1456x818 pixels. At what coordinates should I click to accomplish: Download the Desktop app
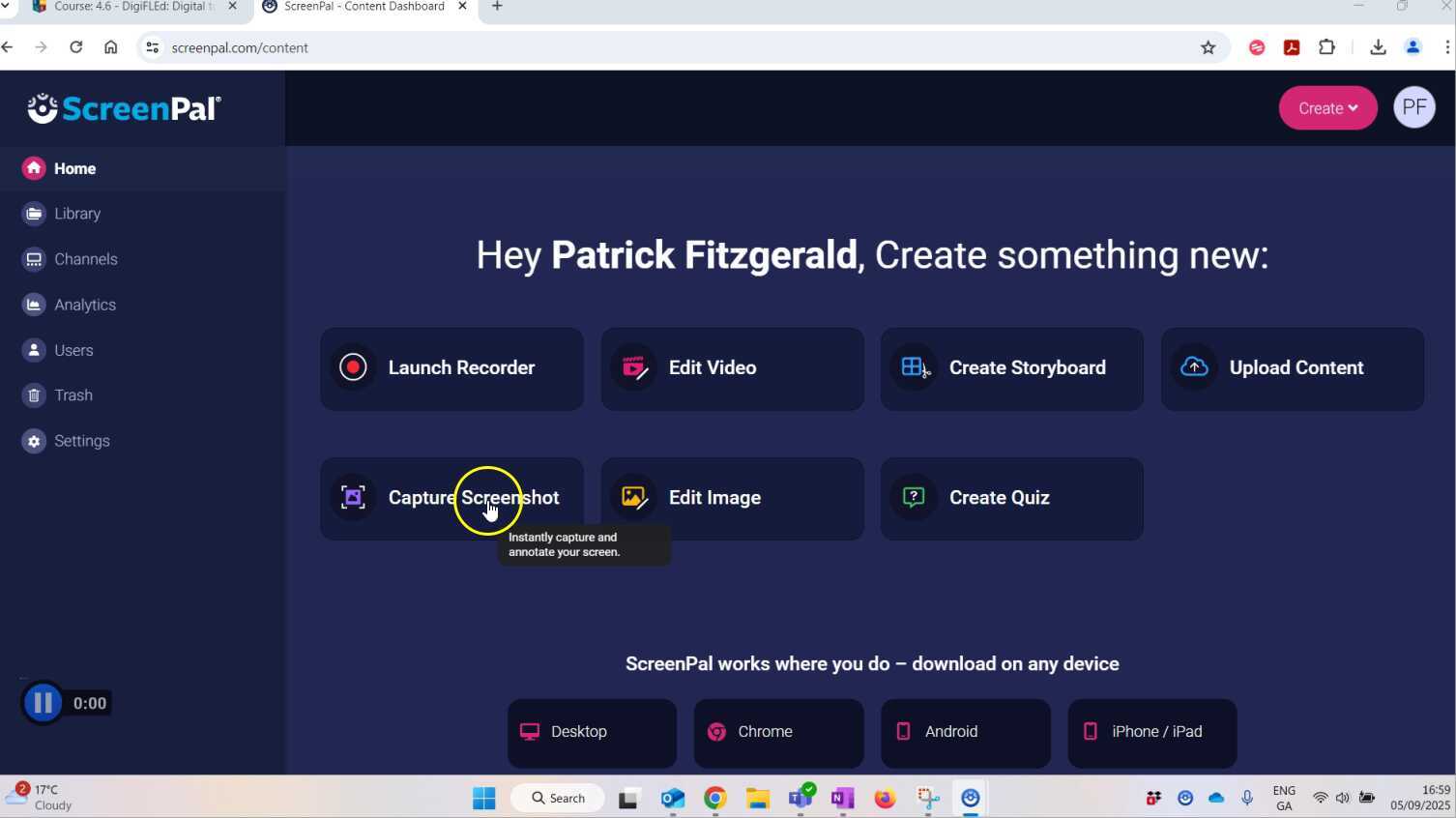592,732
